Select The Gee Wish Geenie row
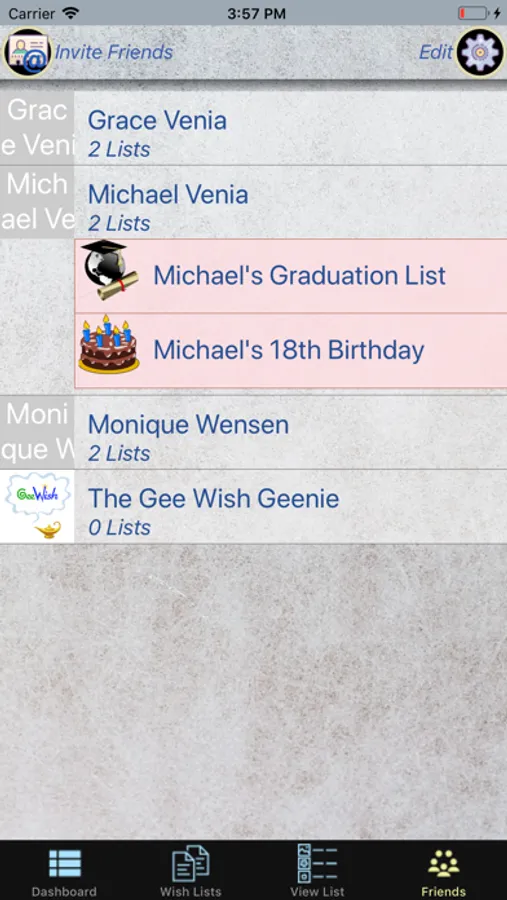The width and height of the screenshot is (507, 900). 253,507
